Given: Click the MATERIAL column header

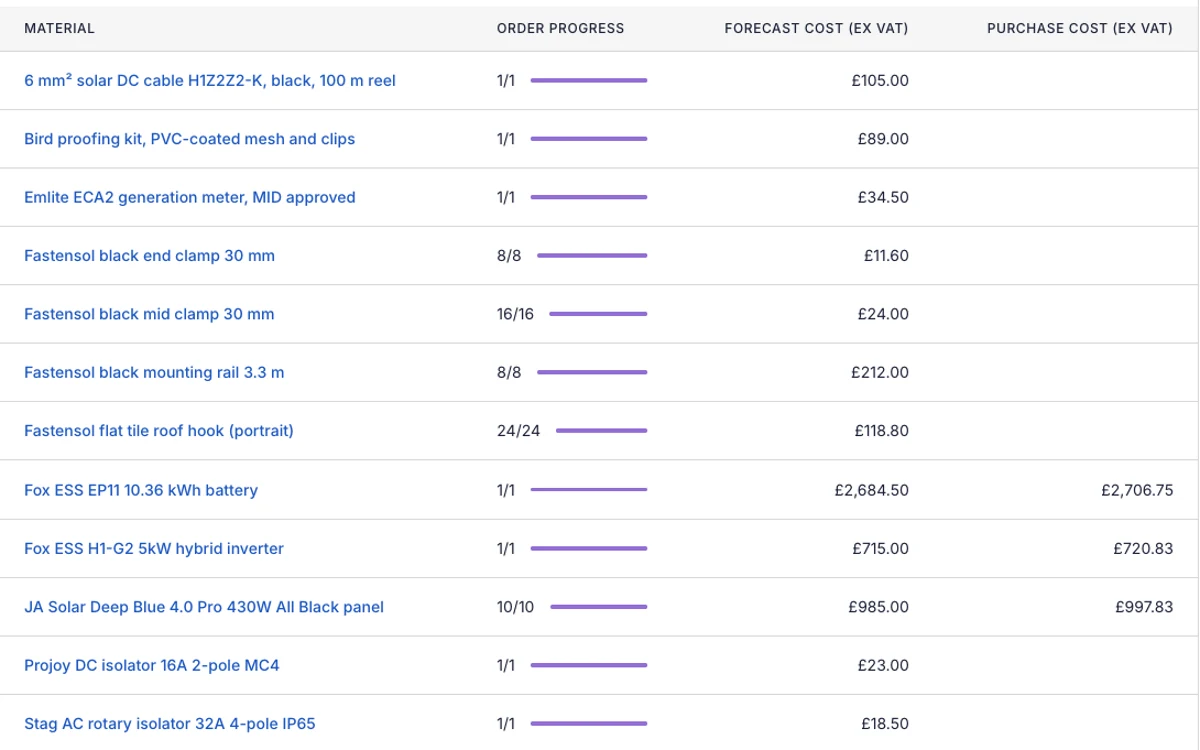Looking at the screenshot, I should click(x=59, y=29).
